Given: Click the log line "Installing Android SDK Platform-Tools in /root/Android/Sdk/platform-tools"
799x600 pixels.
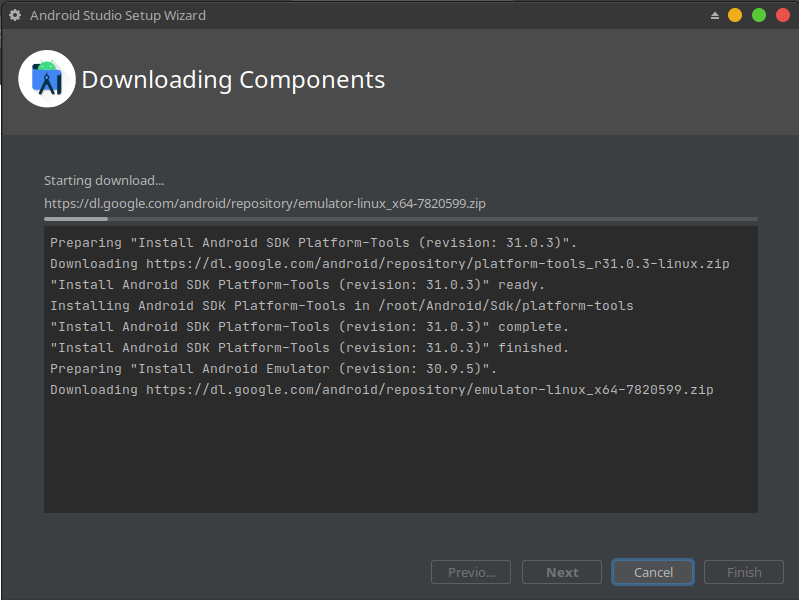Looking at the screenshot, I should pyautogui.click(x=342, y=305).
